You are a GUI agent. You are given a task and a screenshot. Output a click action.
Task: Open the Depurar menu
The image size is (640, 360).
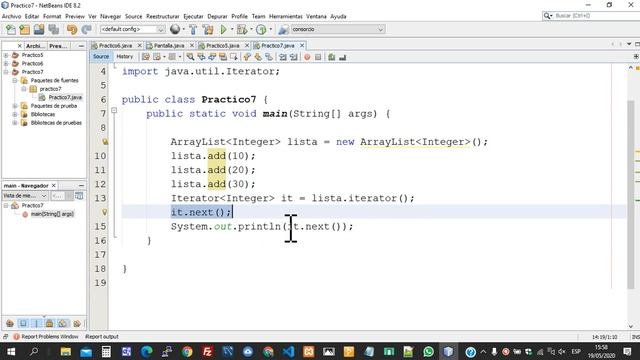(x=217, y=16)
